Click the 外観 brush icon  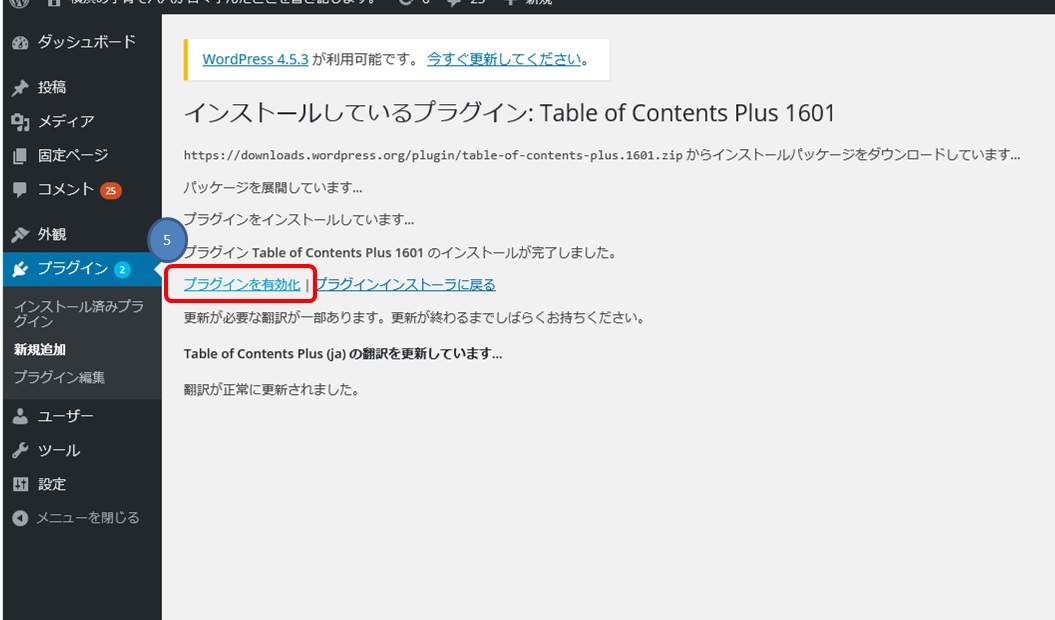click(x=21, y=233)
